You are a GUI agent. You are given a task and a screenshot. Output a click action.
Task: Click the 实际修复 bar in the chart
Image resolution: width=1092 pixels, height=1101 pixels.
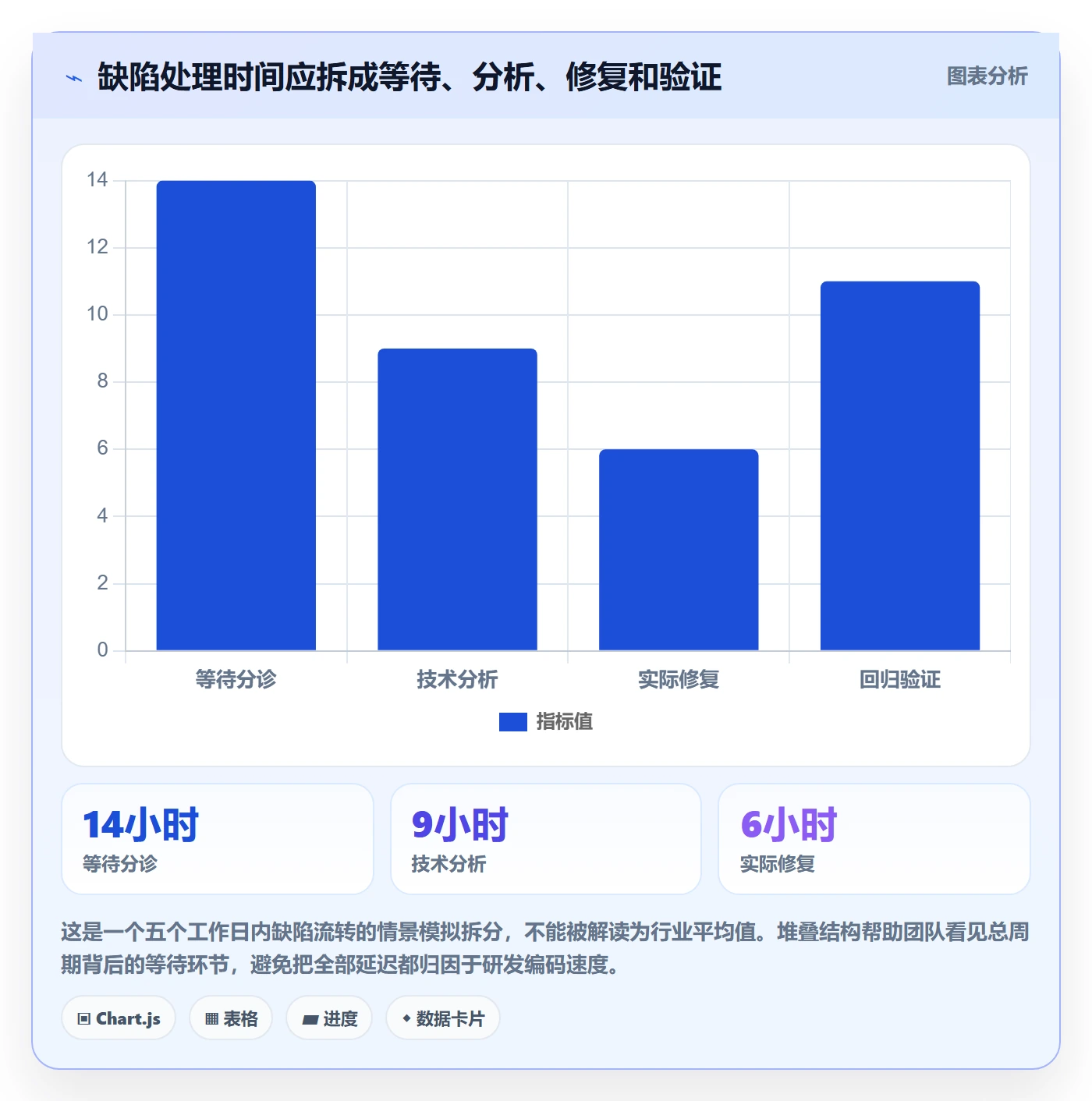click(679, 550)
